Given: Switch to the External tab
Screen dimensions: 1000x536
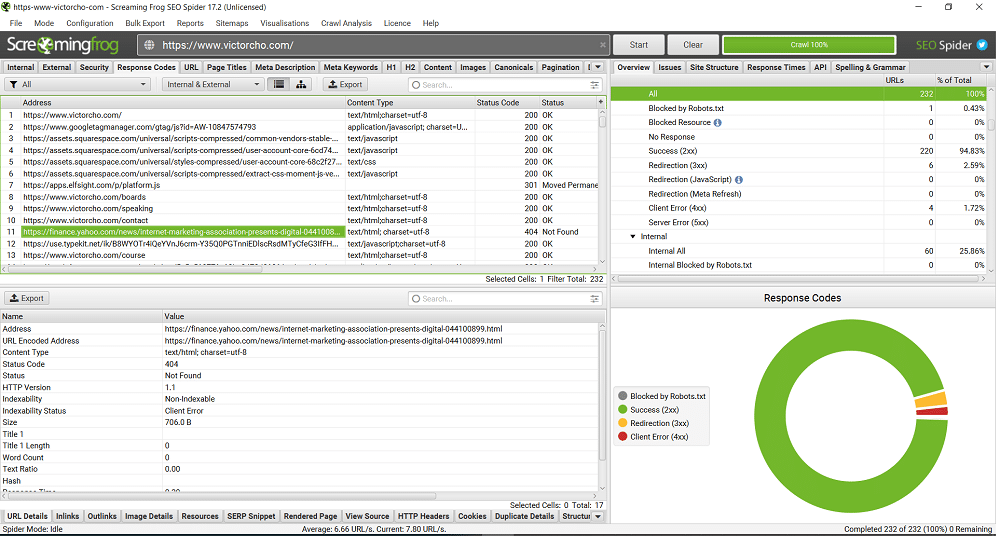Looking at the screenshot, I should click(x=57, y=67).
